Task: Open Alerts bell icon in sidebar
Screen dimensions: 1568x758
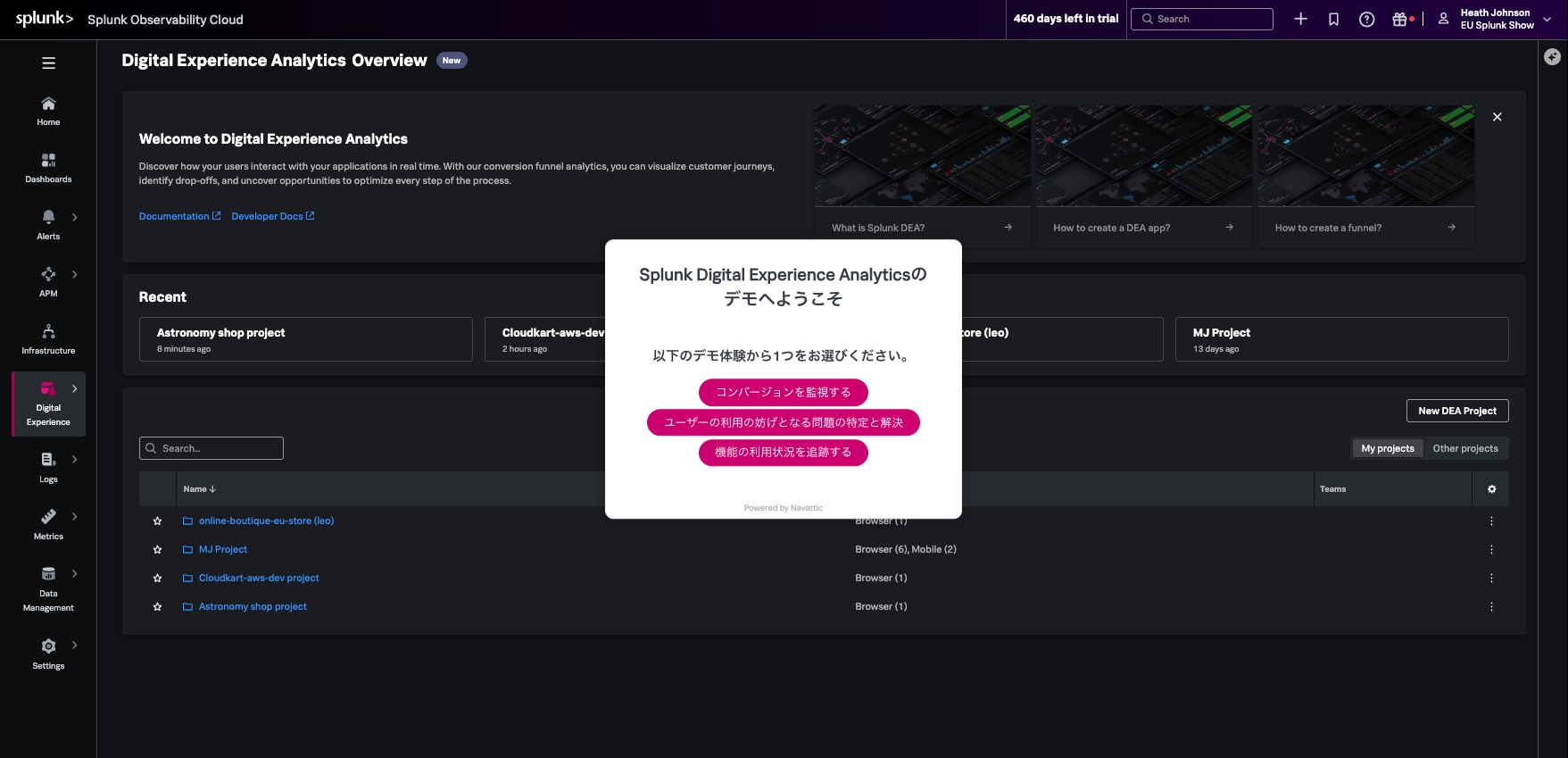Action: (48, 217)
